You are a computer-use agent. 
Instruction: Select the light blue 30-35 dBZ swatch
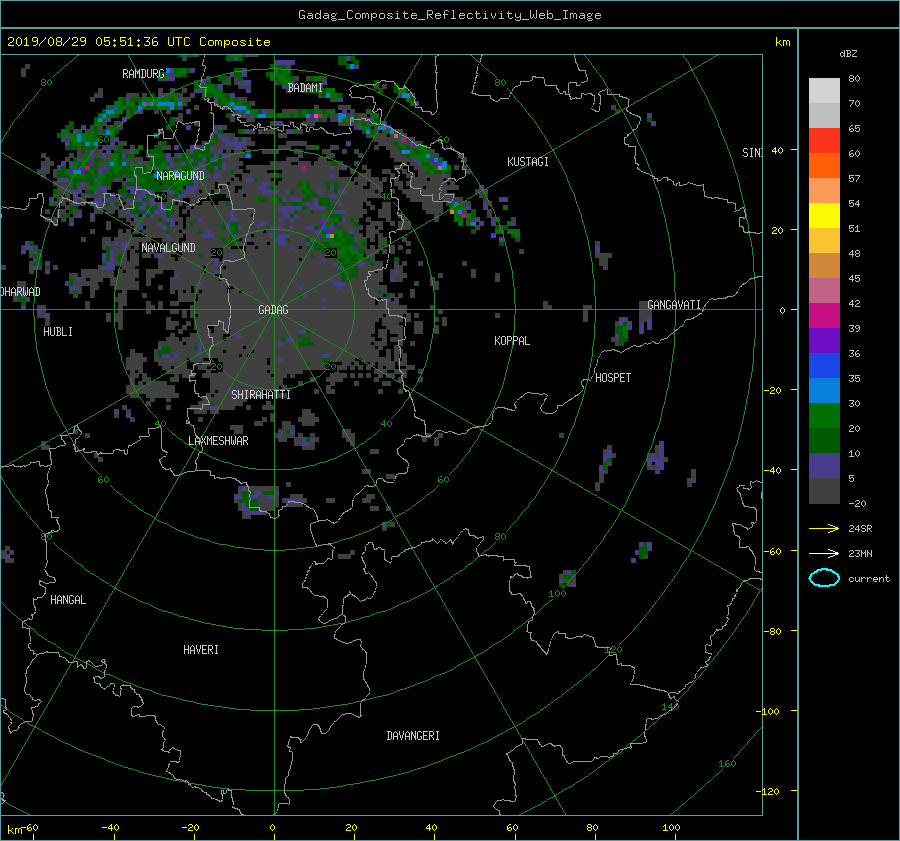[824, 390]
